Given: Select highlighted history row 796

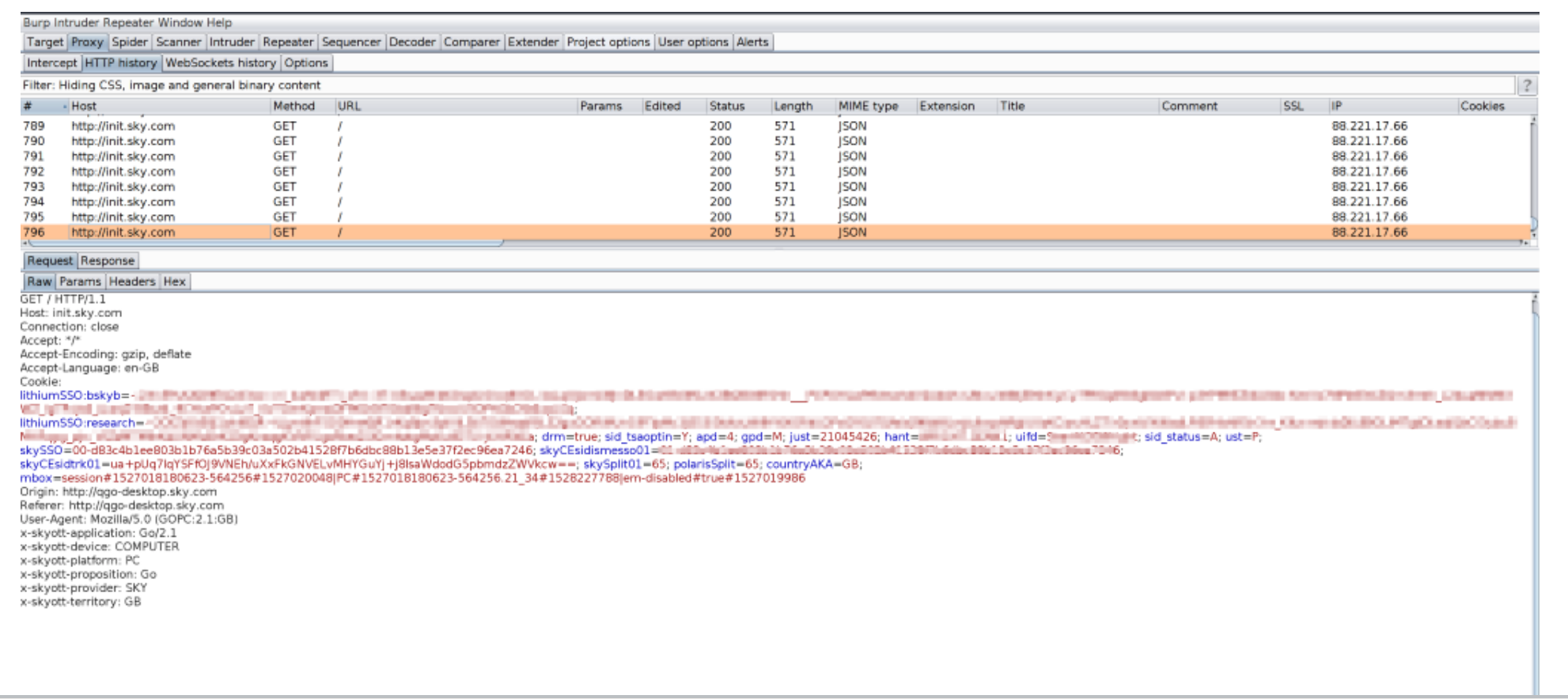Looking at the screenshot, I should click(775, 232).
